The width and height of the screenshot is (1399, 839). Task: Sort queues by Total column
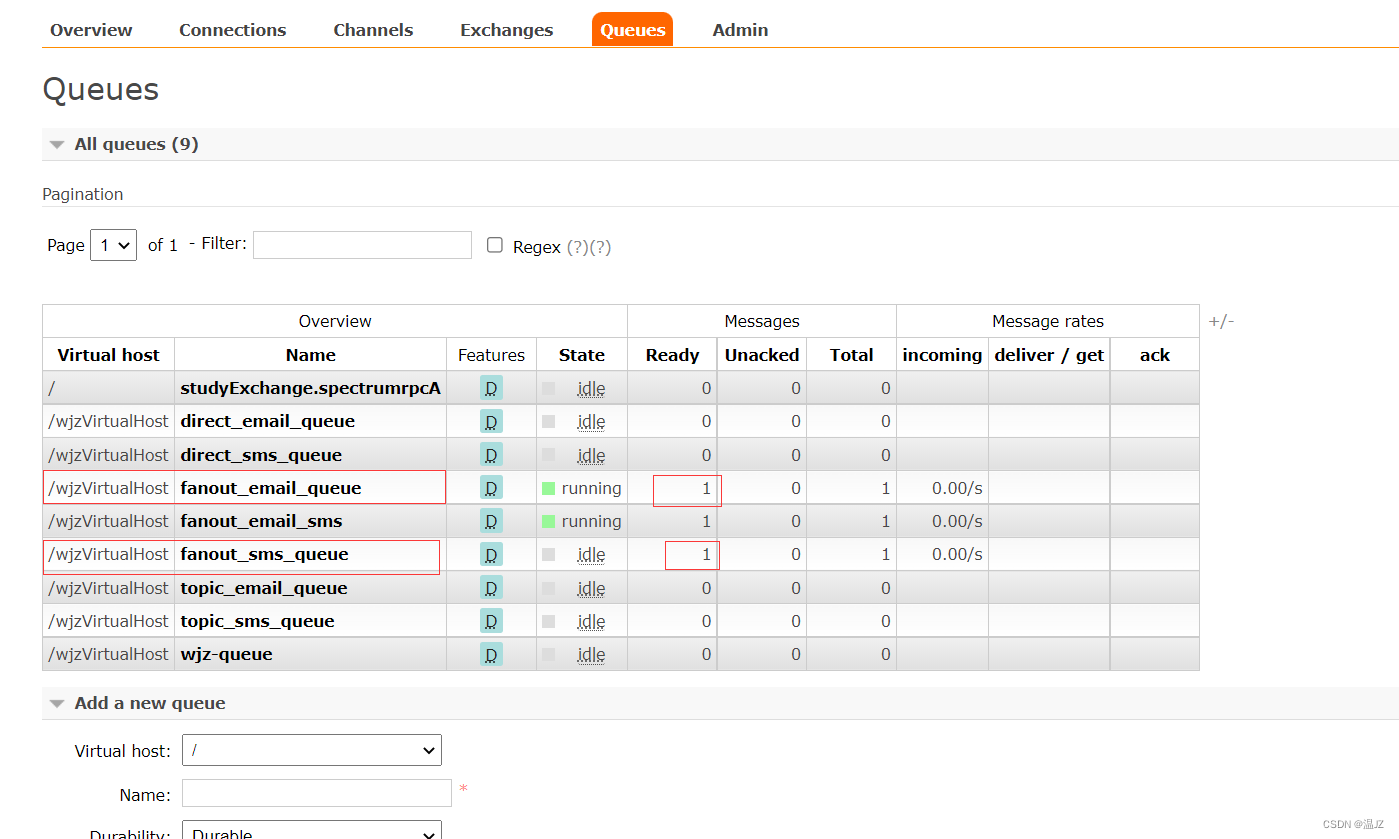click(851, 355)
